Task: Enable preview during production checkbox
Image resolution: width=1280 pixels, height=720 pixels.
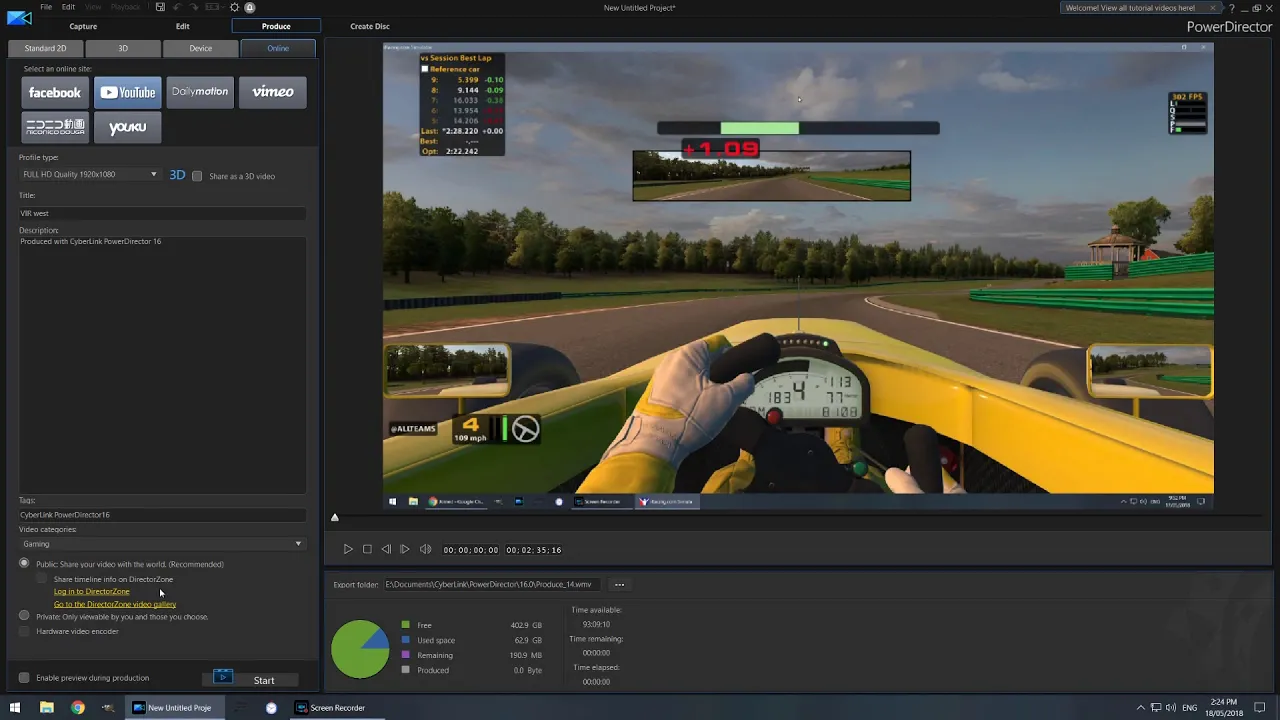Action: tap(24, 678)
